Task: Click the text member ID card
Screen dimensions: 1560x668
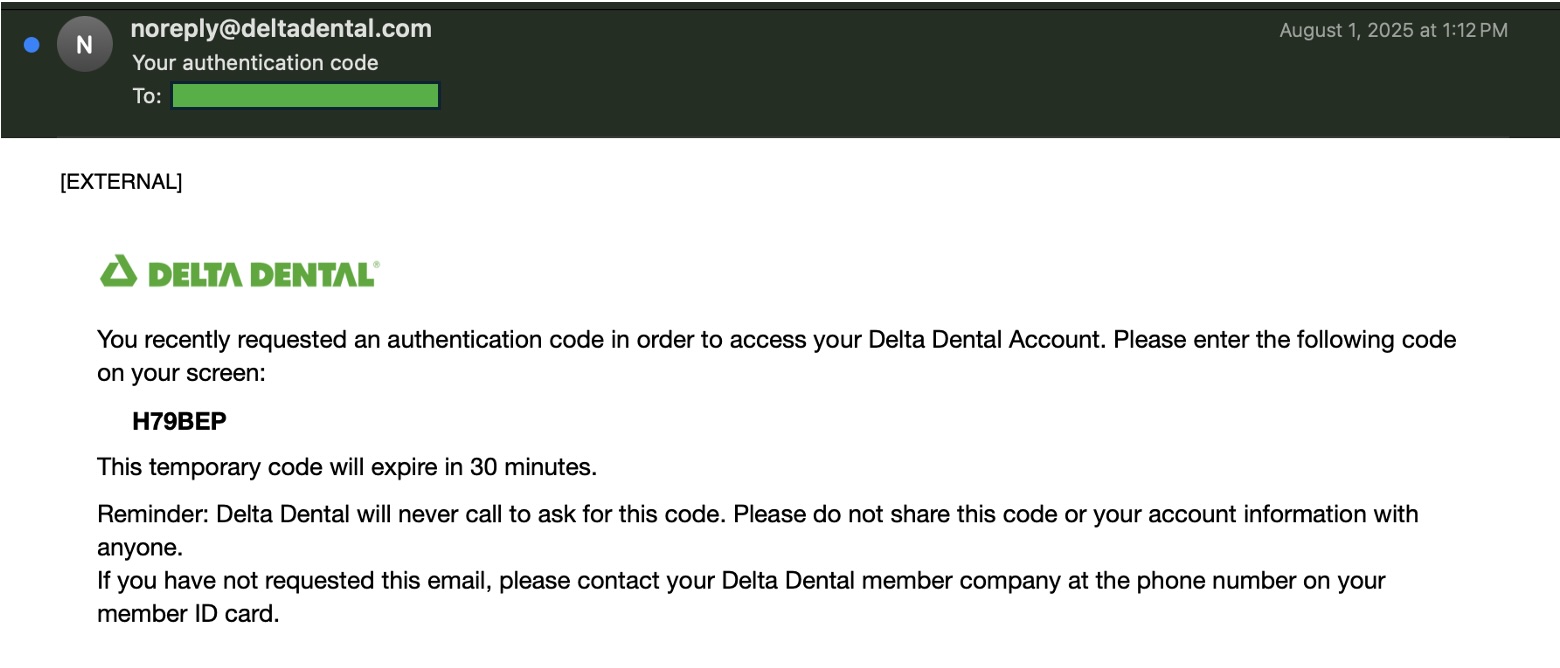Action: pos(187,614)
